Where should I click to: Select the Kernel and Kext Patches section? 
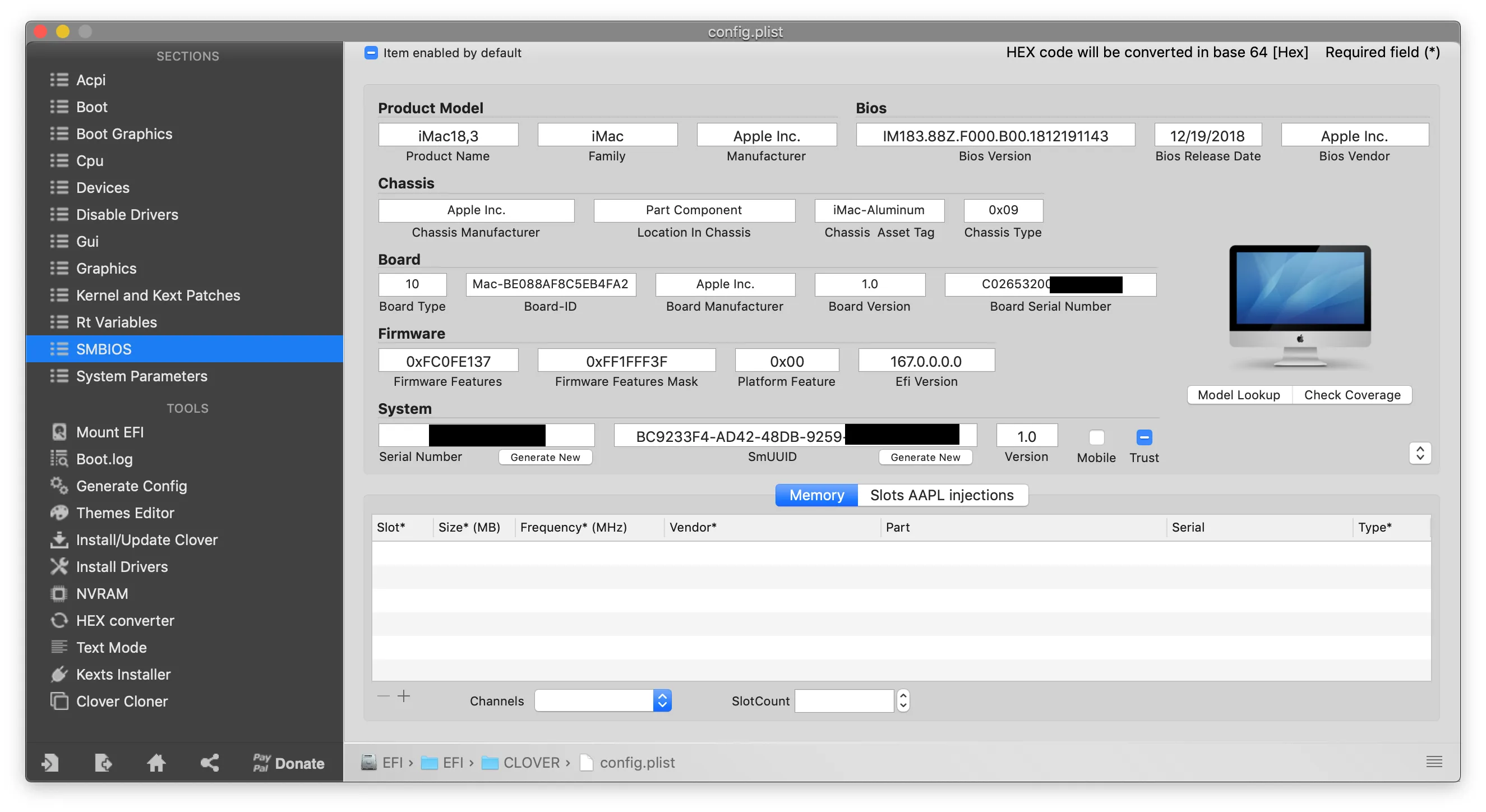pyautogui.click(x=158, y=296)
